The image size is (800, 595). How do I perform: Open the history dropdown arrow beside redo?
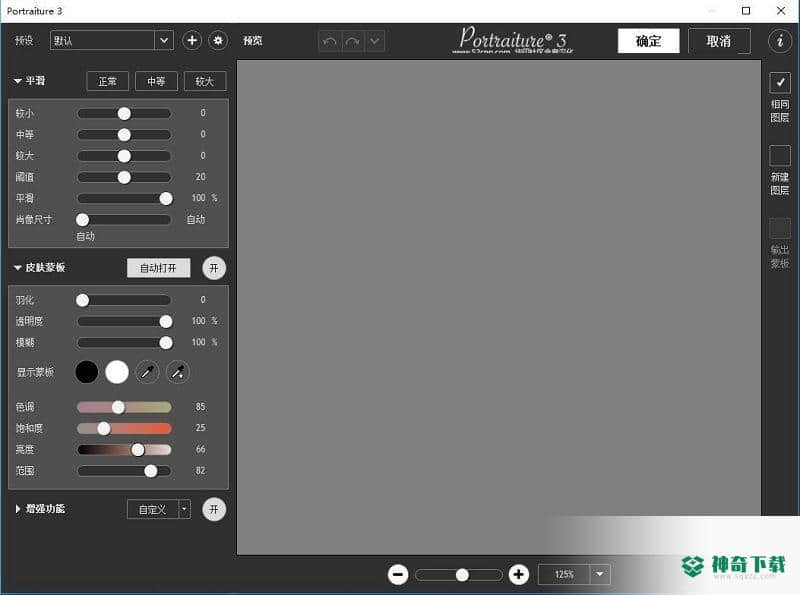pos(374,41)
